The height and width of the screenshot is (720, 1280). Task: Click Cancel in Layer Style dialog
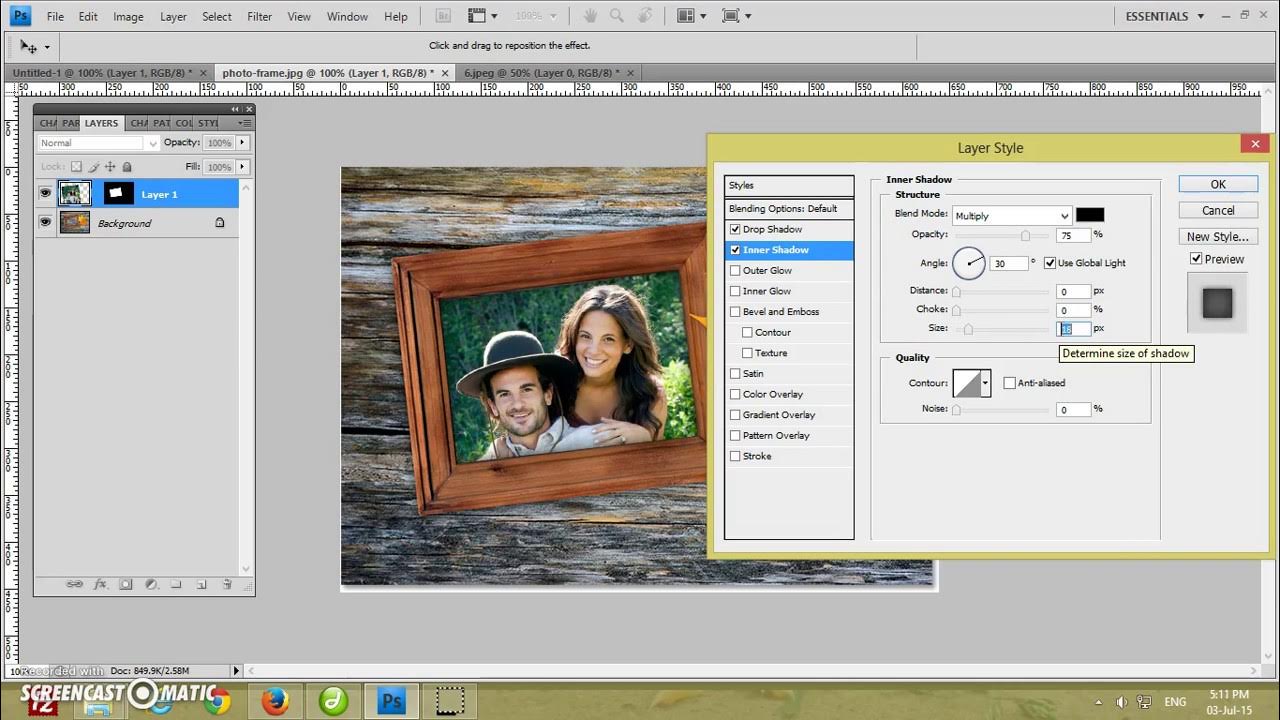1218,210
